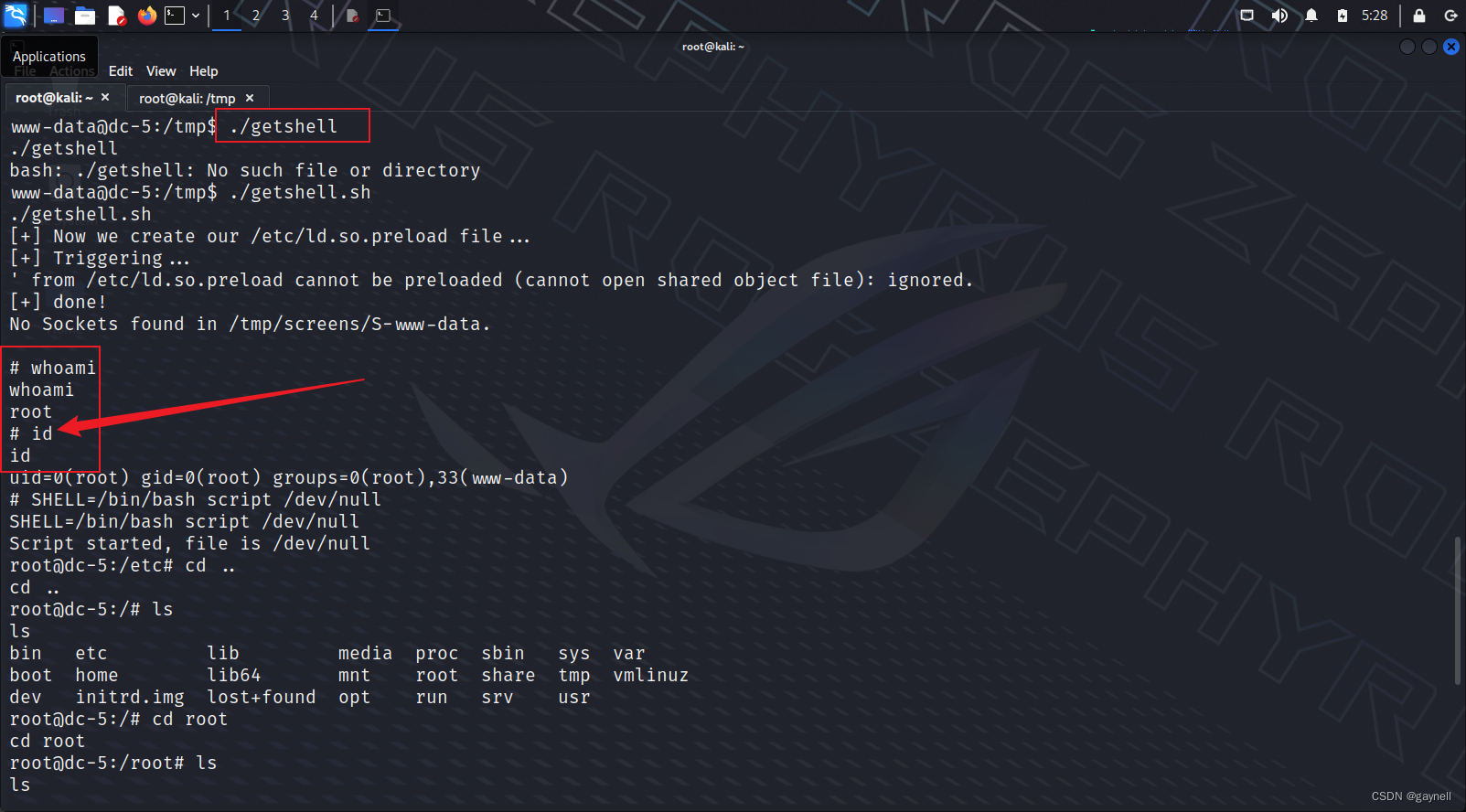Open the View menu
1466x812 pixels.
tap(161, 71)
